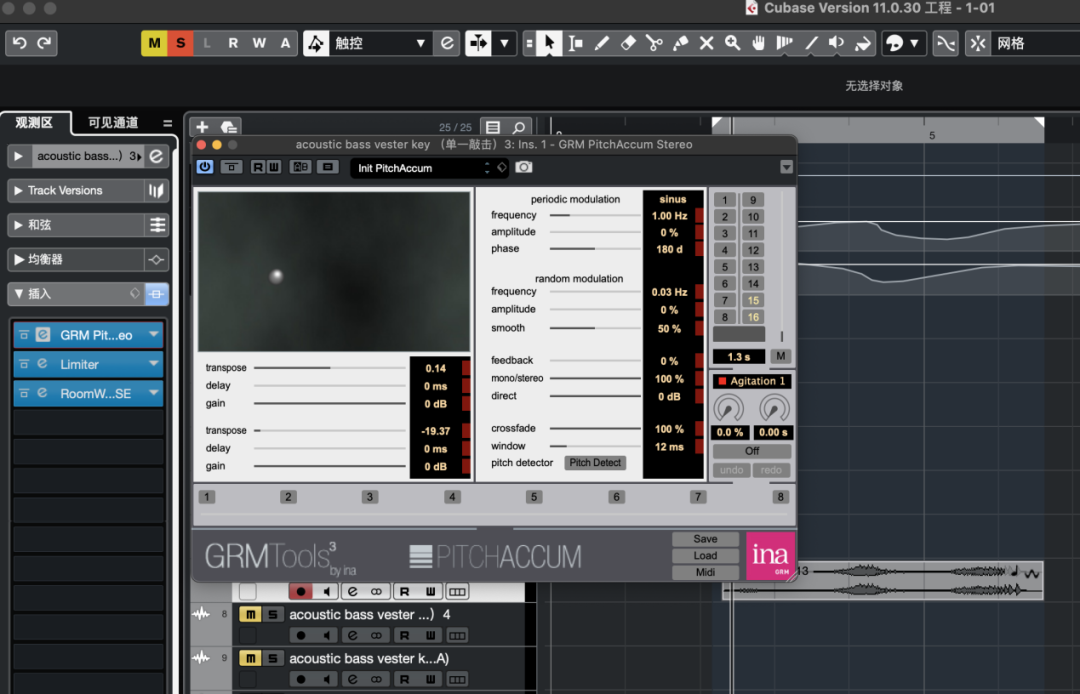
Task: Click the ball in the XY pad
Action: tap(276, 276)
